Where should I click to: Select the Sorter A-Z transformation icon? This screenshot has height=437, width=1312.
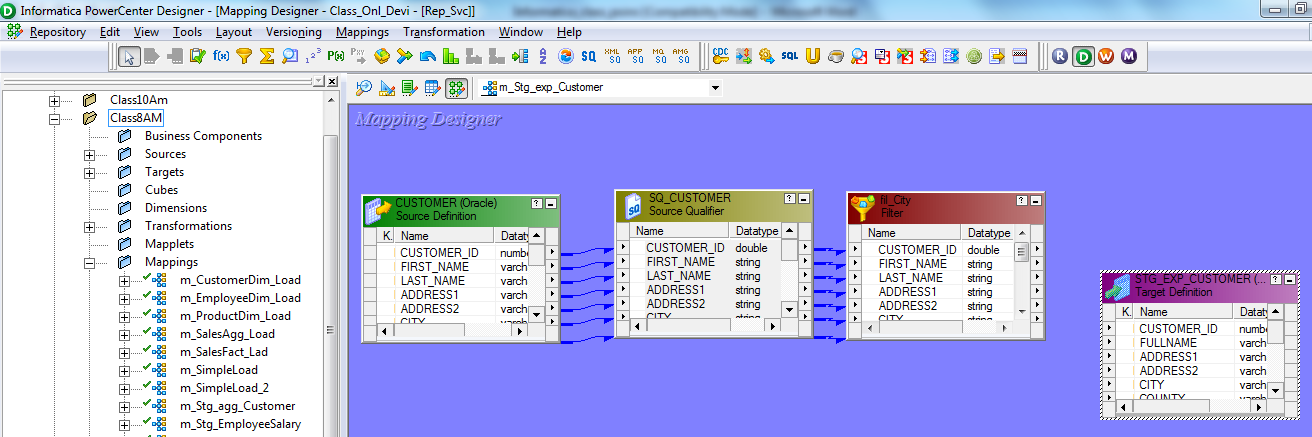click(x=542, y=57)
